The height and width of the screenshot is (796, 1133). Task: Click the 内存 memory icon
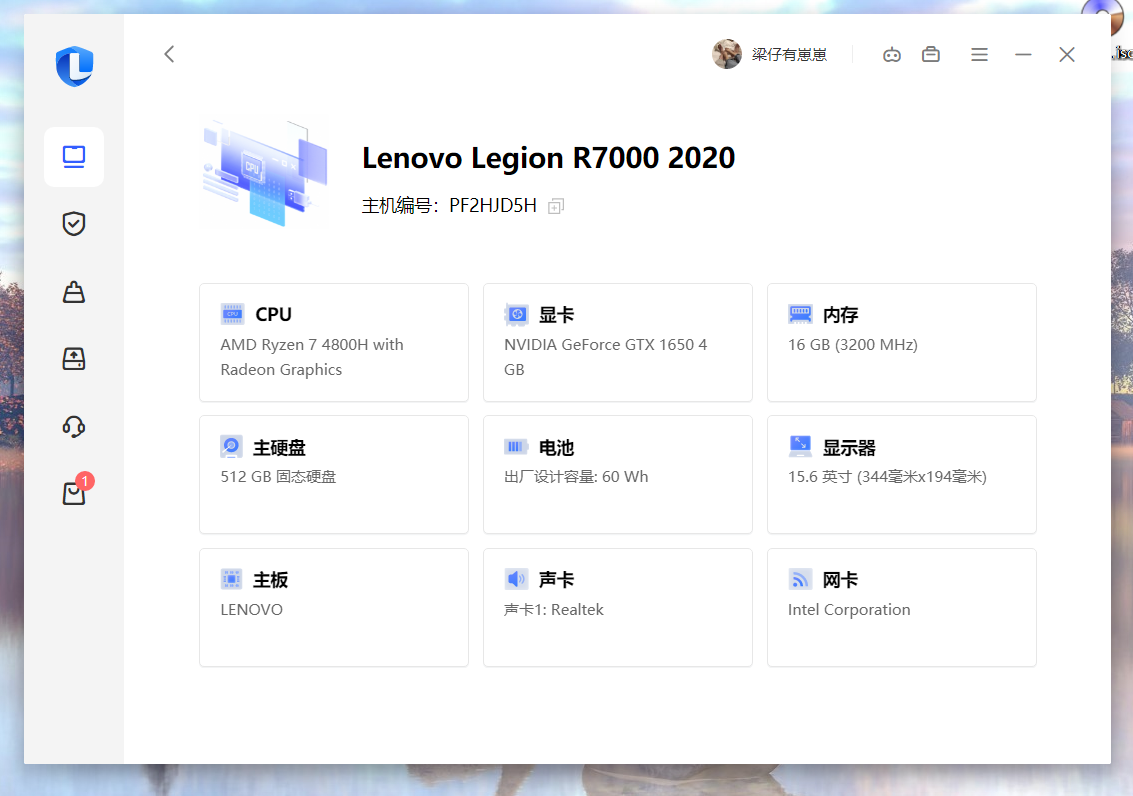click(x=800, y=314)
